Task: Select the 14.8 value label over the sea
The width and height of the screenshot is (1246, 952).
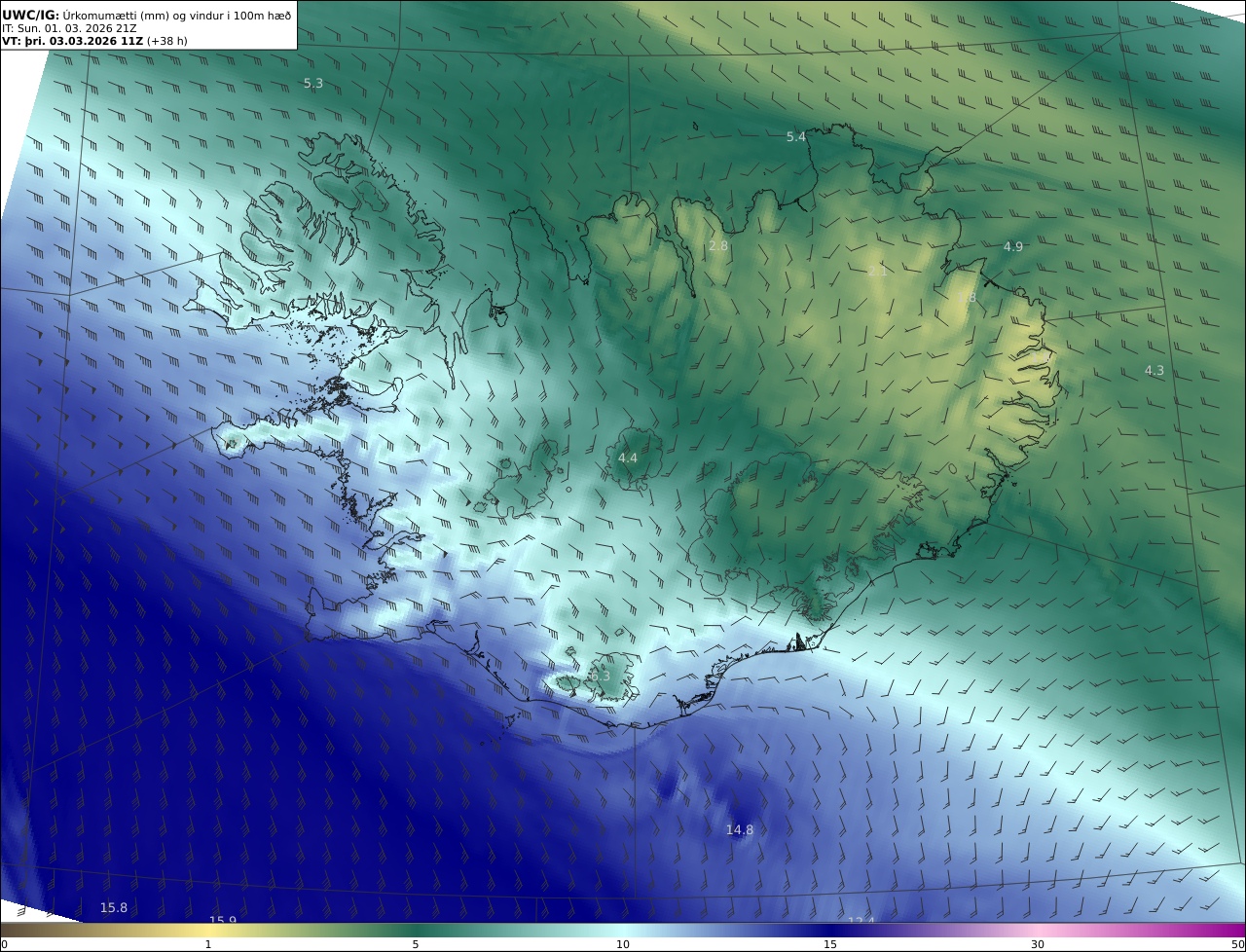Action: [740, 830]
